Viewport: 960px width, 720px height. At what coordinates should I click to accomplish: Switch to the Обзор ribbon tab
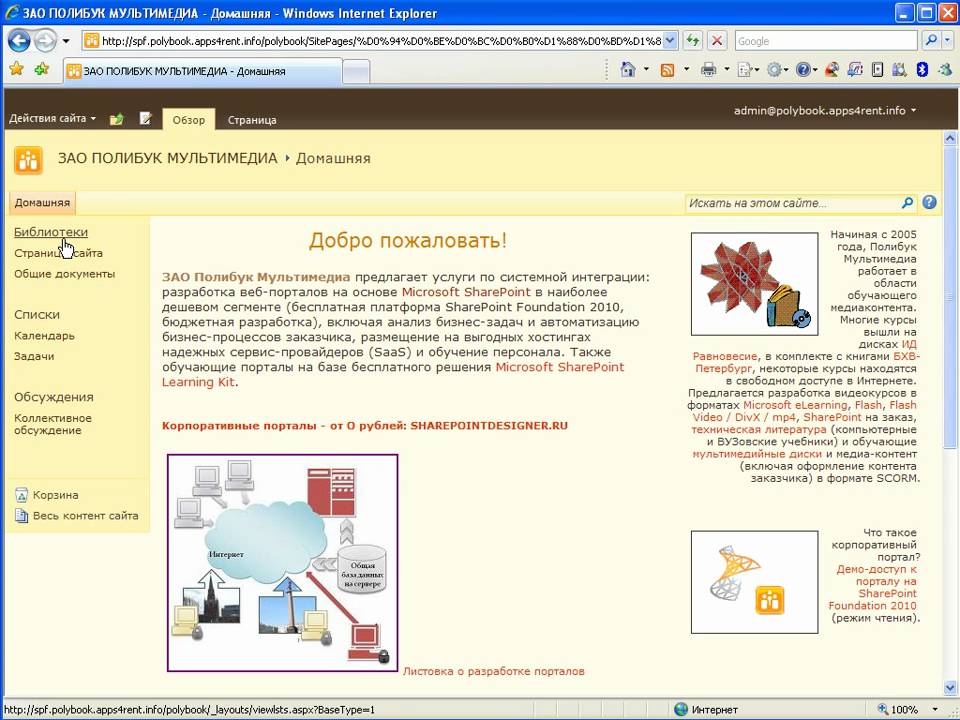pyautogui.click(x=189, y=120)
